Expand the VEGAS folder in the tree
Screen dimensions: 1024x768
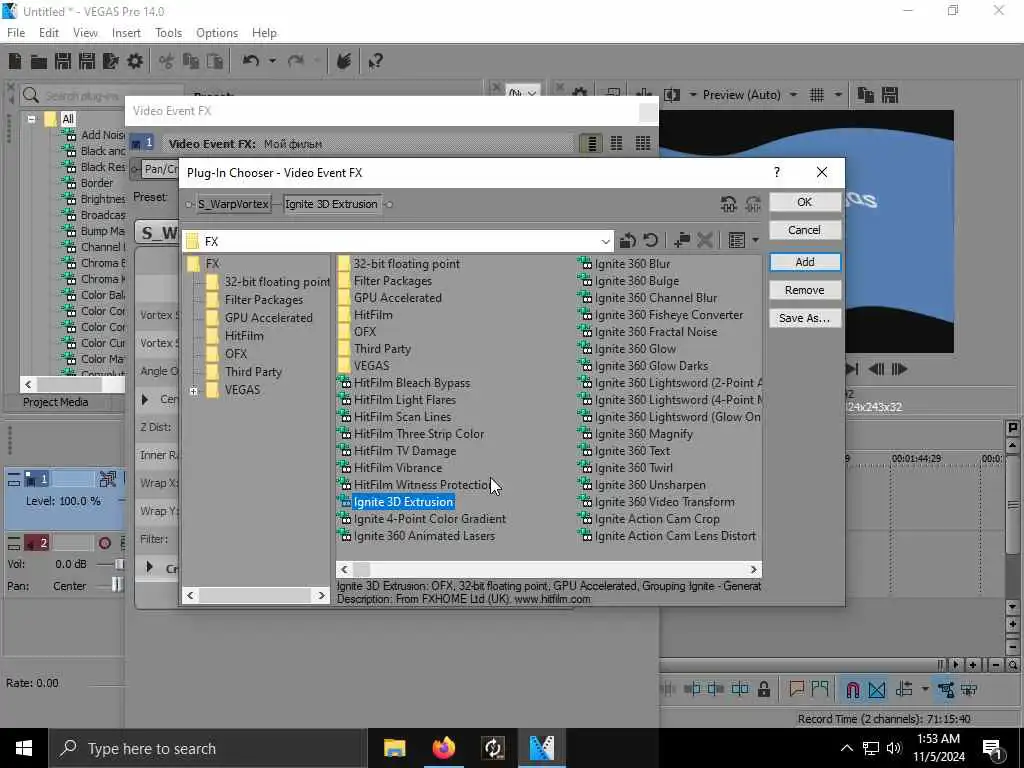[194, 391]
